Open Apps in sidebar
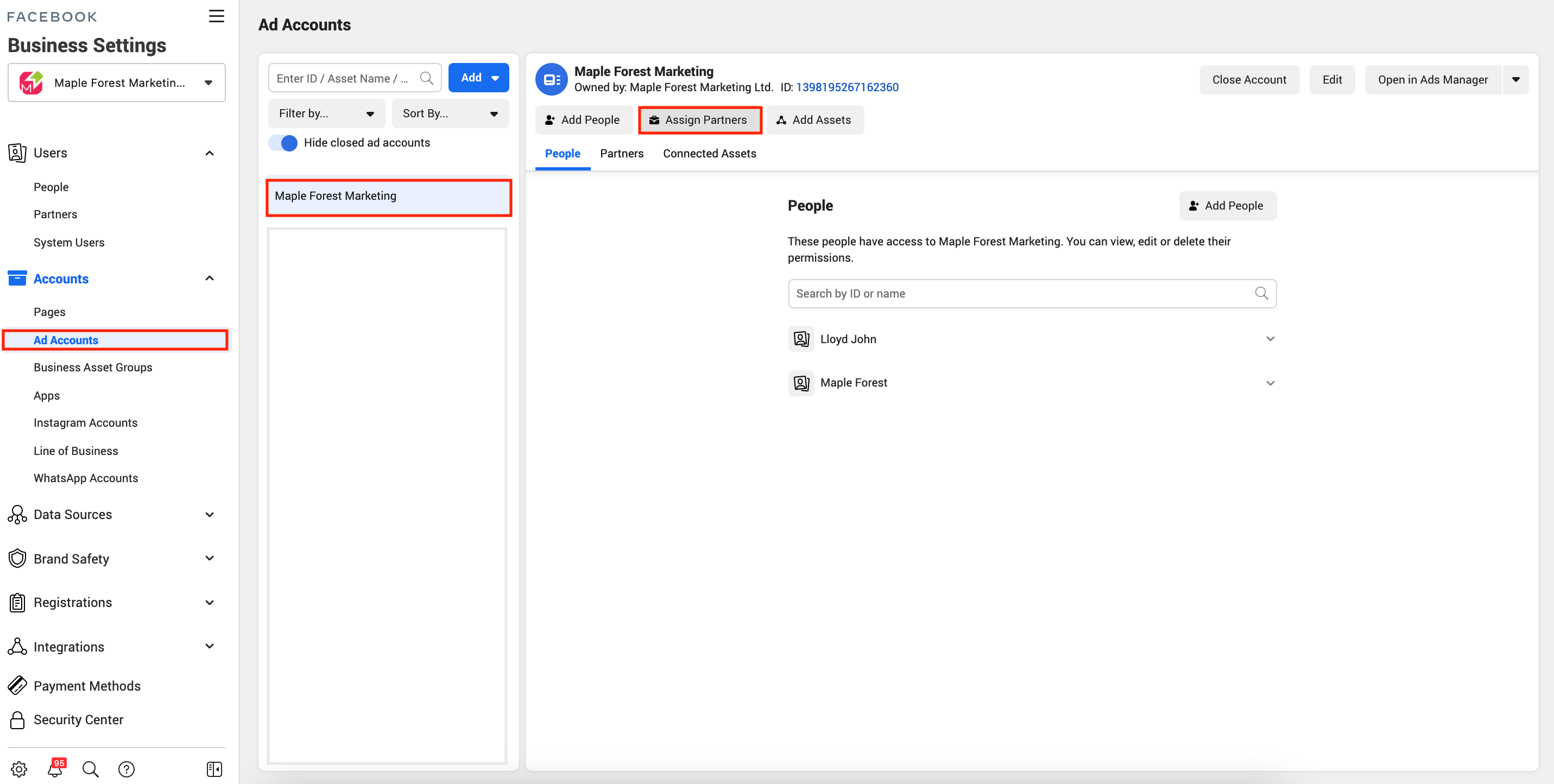The height and width of the screenshot is (784, 1554). (x=47, y=396)
